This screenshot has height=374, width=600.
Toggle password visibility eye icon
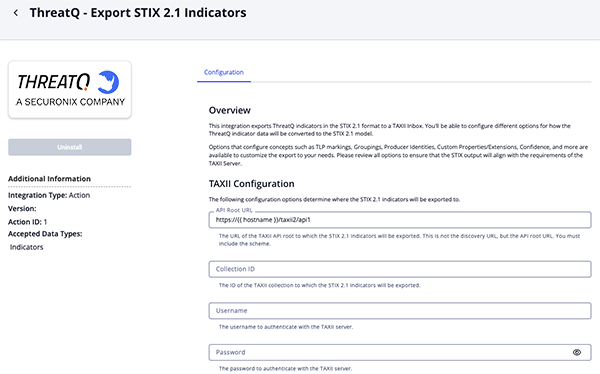tap(577, 352)
